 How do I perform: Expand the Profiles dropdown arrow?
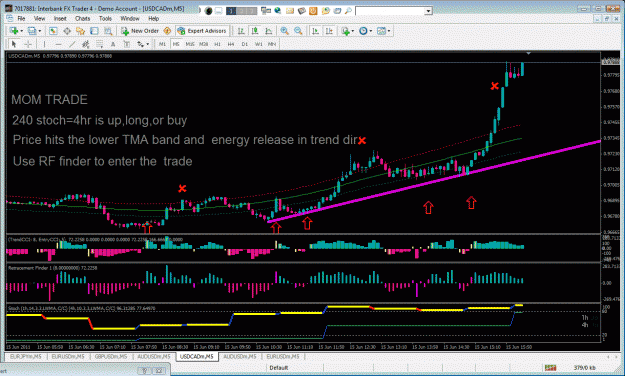click(x=39, y=31)
